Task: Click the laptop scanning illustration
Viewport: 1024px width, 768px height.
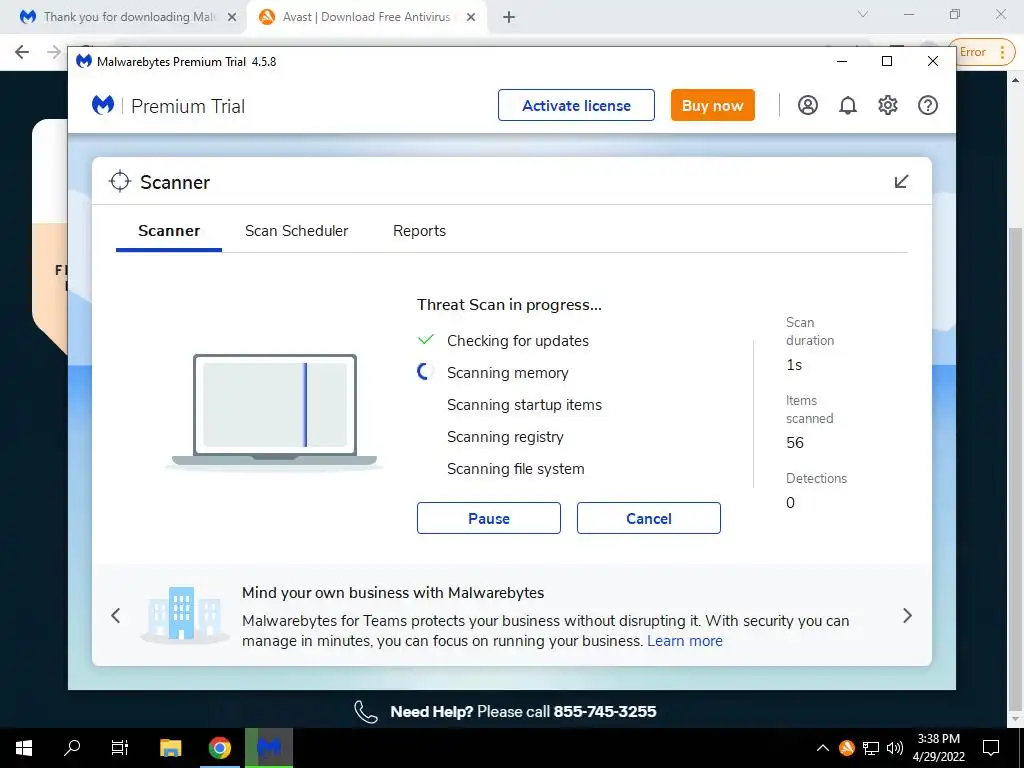Action: (x=274, y=411)
